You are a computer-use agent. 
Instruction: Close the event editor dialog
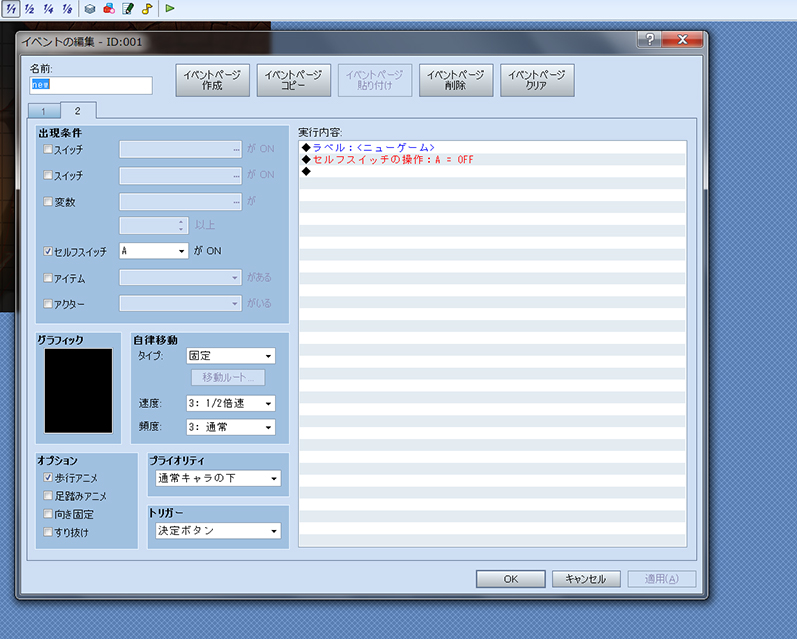pos(683,39)
